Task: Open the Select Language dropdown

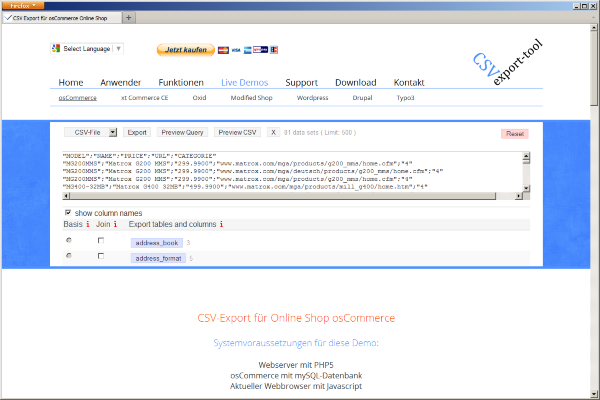Action: [x=87, y=49]
